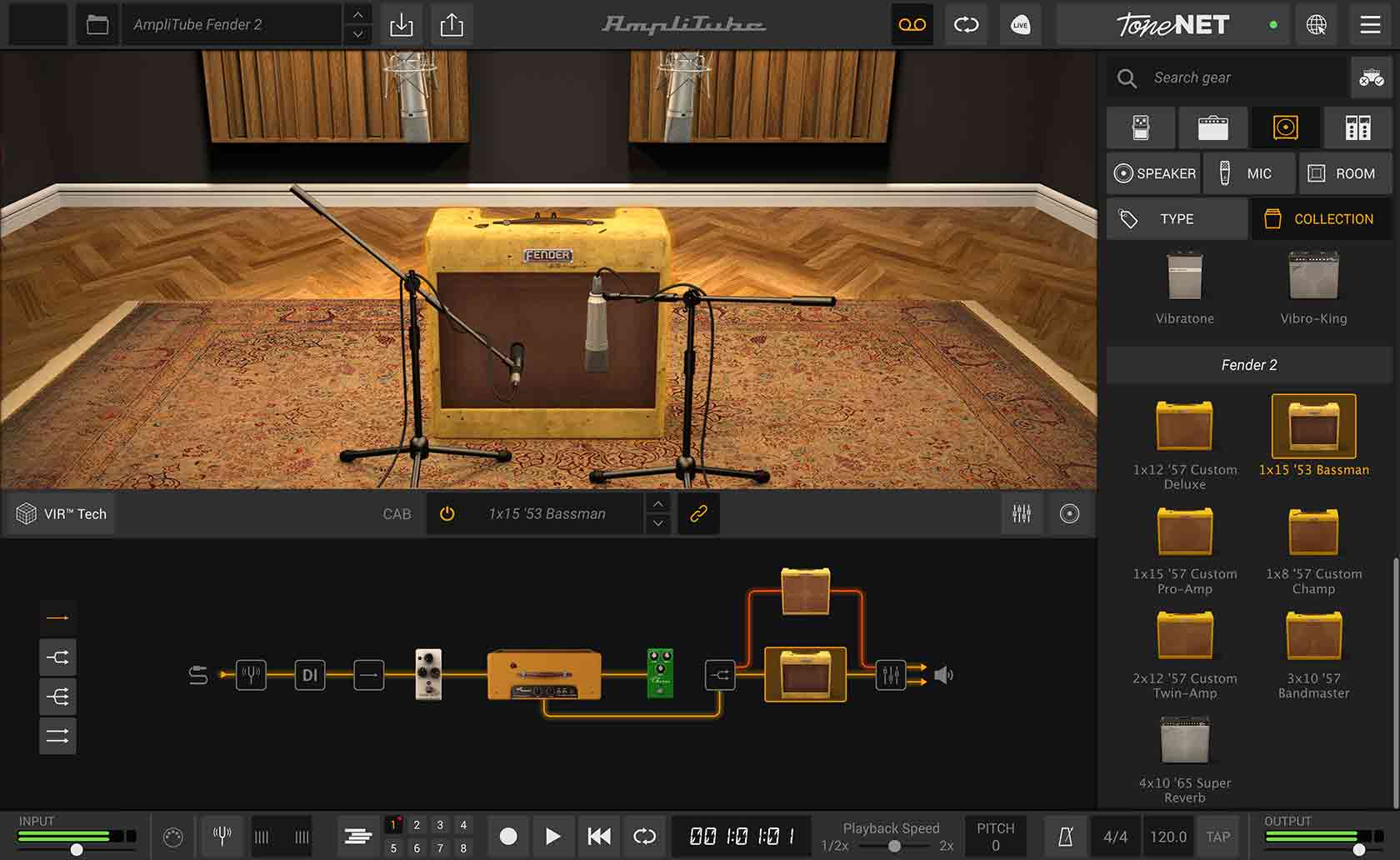Viewport: 1400px width, 860px height.
Task: Toggle playback loop in transport
Action: 644,836
